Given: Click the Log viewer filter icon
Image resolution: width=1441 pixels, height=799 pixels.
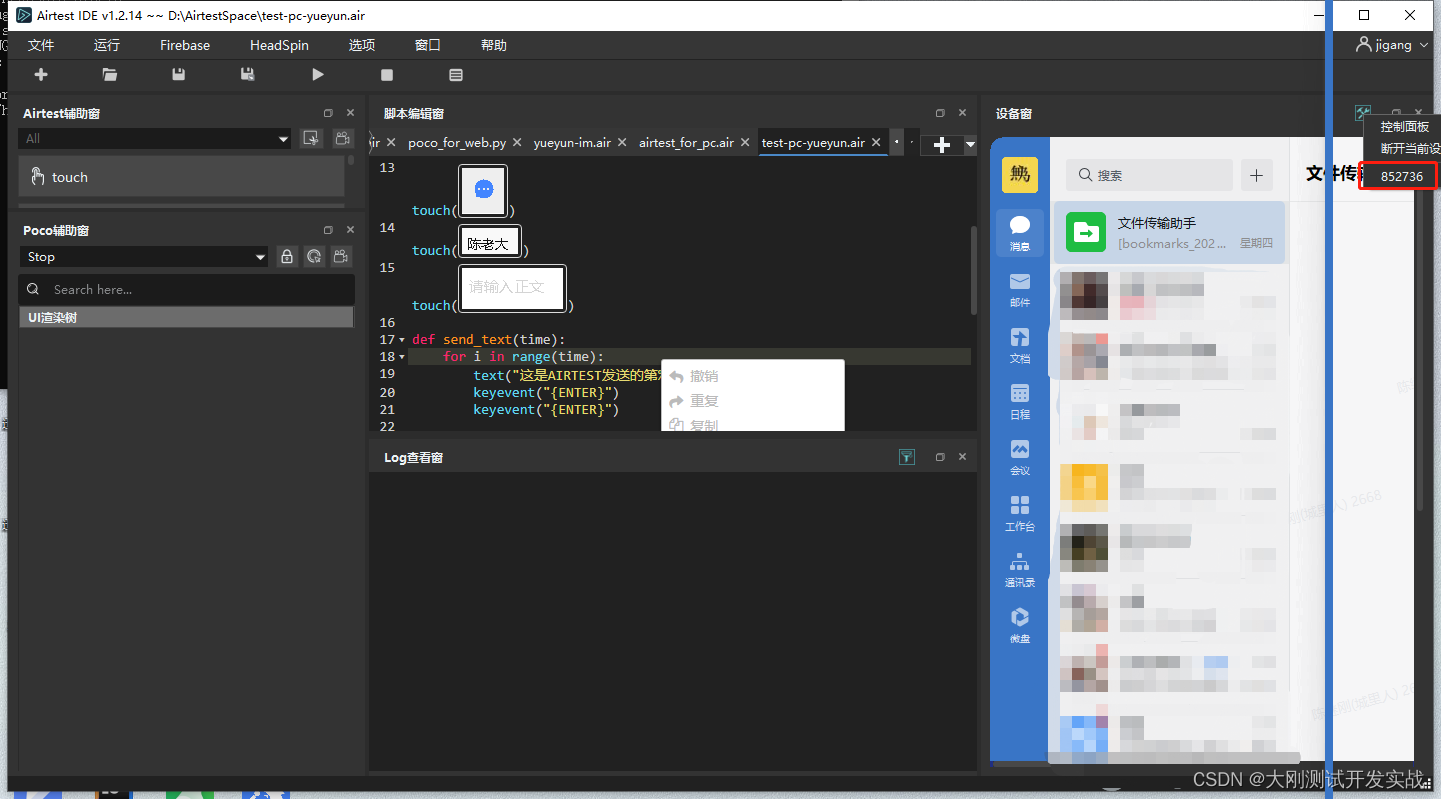Looking at the screenshot, I should click(906, 457).
